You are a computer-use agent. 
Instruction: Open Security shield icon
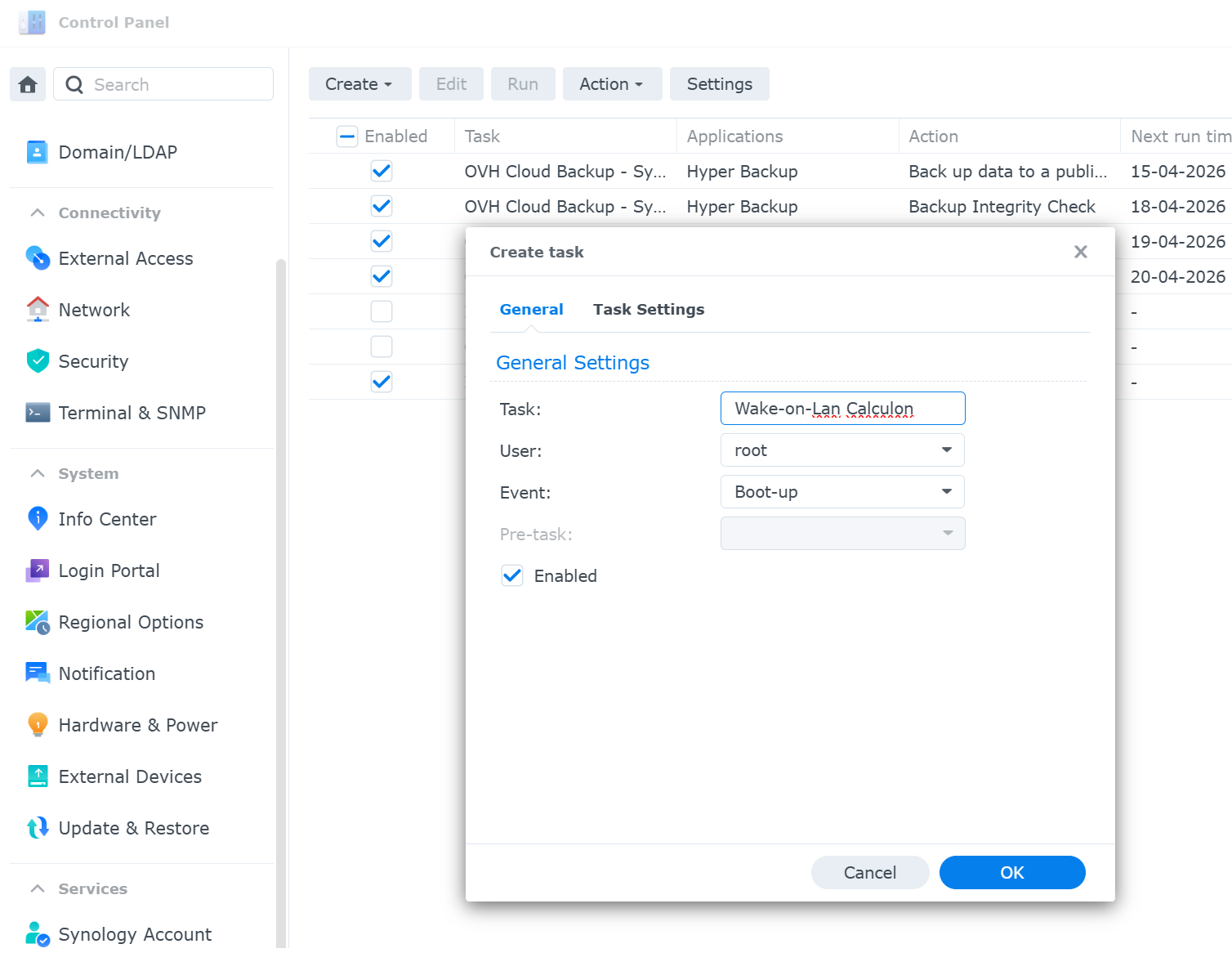pyautogui.click(x=38, y=361)
